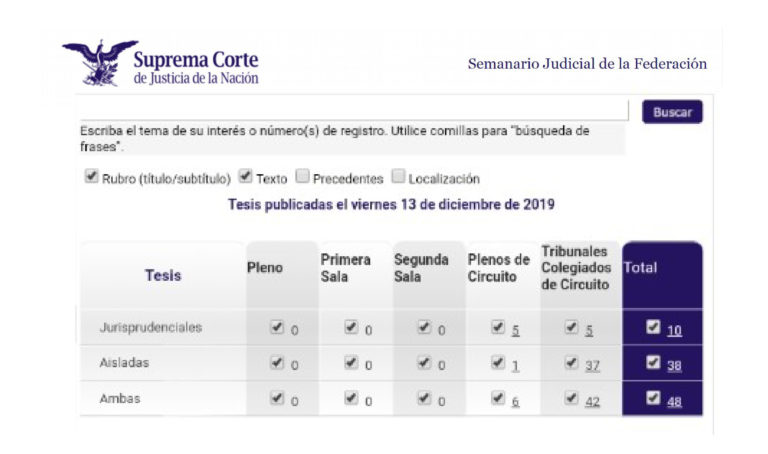Open the Jurisprudenciales total link 10
Image resolution: width=768 pixels, height=454 pixels.
pyautogui.click(x=674, y=331)
